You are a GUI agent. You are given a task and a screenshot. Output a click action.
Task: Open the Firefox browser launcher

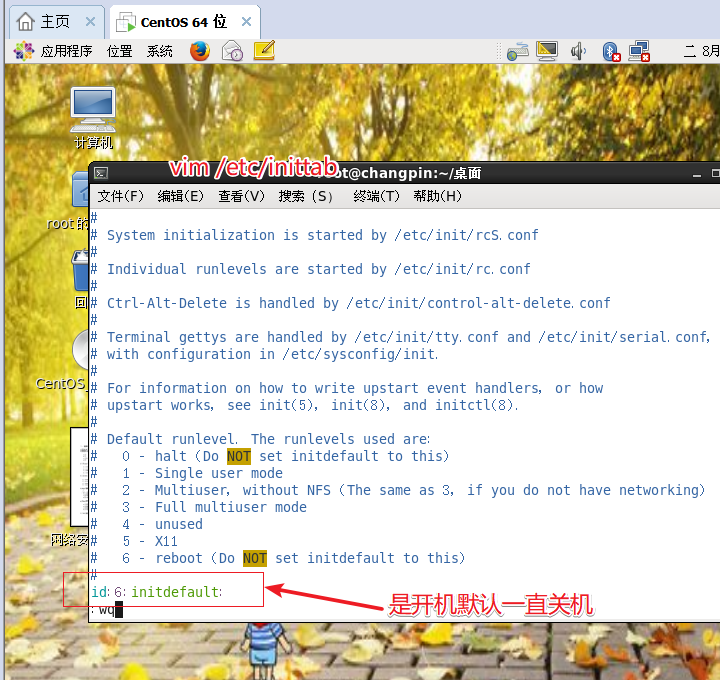(200, 51)
